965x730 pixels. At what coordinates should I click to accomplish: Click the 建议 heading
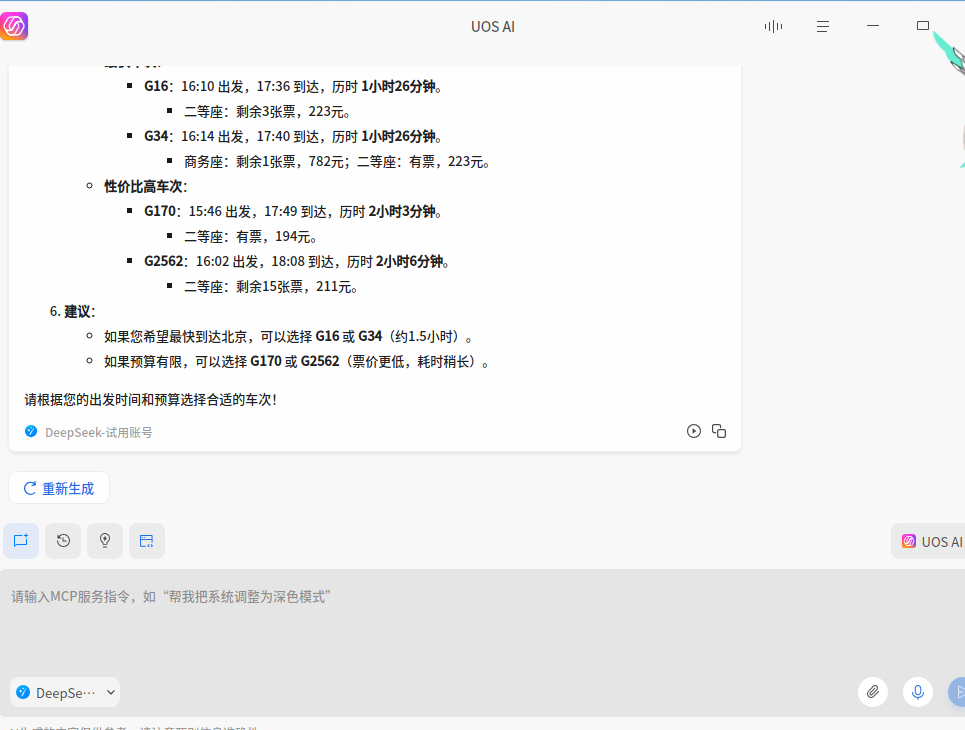pyautogui.click(x=79, y=311)
